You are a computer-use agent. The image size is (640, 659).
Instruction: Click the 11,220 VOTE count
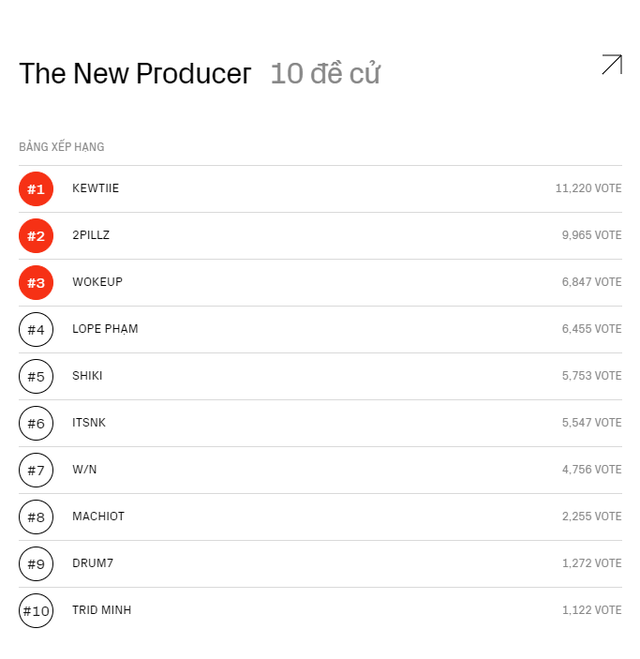(x=588, y=188)
